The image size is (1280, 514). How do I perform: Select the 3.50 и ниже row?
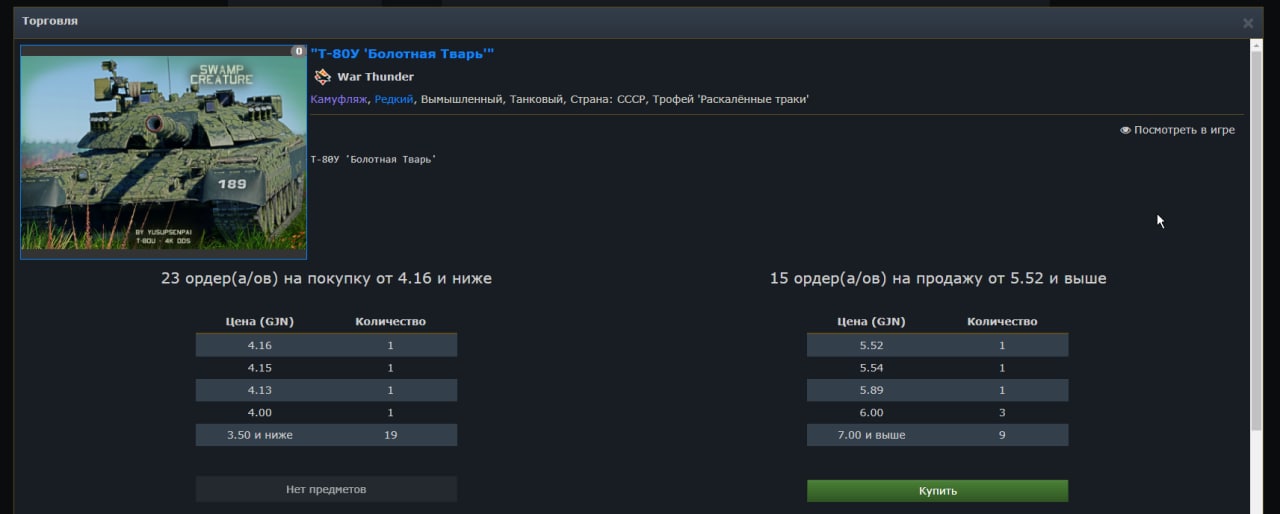326,435
